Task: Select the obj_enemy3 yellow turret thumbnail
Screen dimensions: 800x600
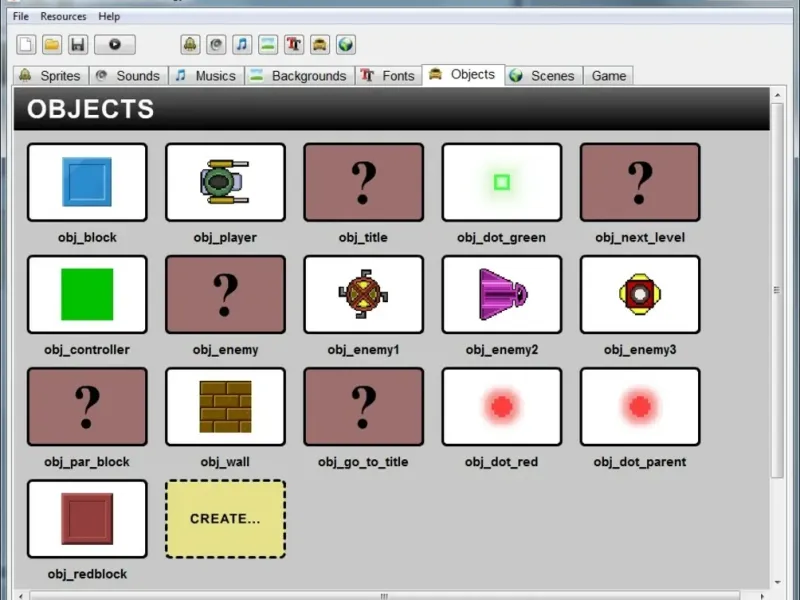Action: (640, 294)
